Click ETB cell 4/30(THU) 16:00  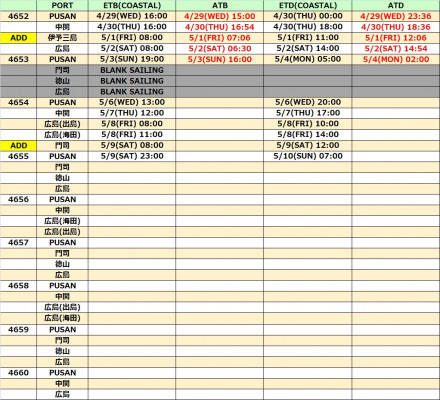click(132, 27)
